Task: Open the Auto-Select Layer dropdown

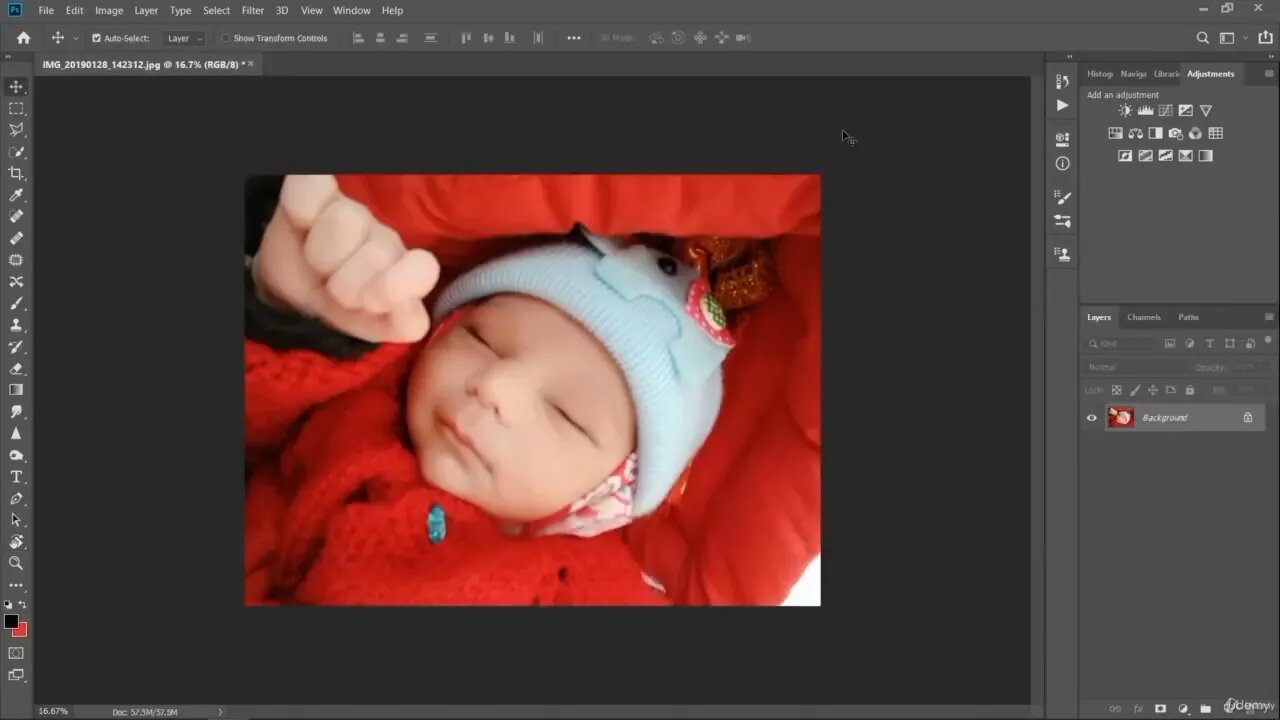Action: click(x=185, y=38)
